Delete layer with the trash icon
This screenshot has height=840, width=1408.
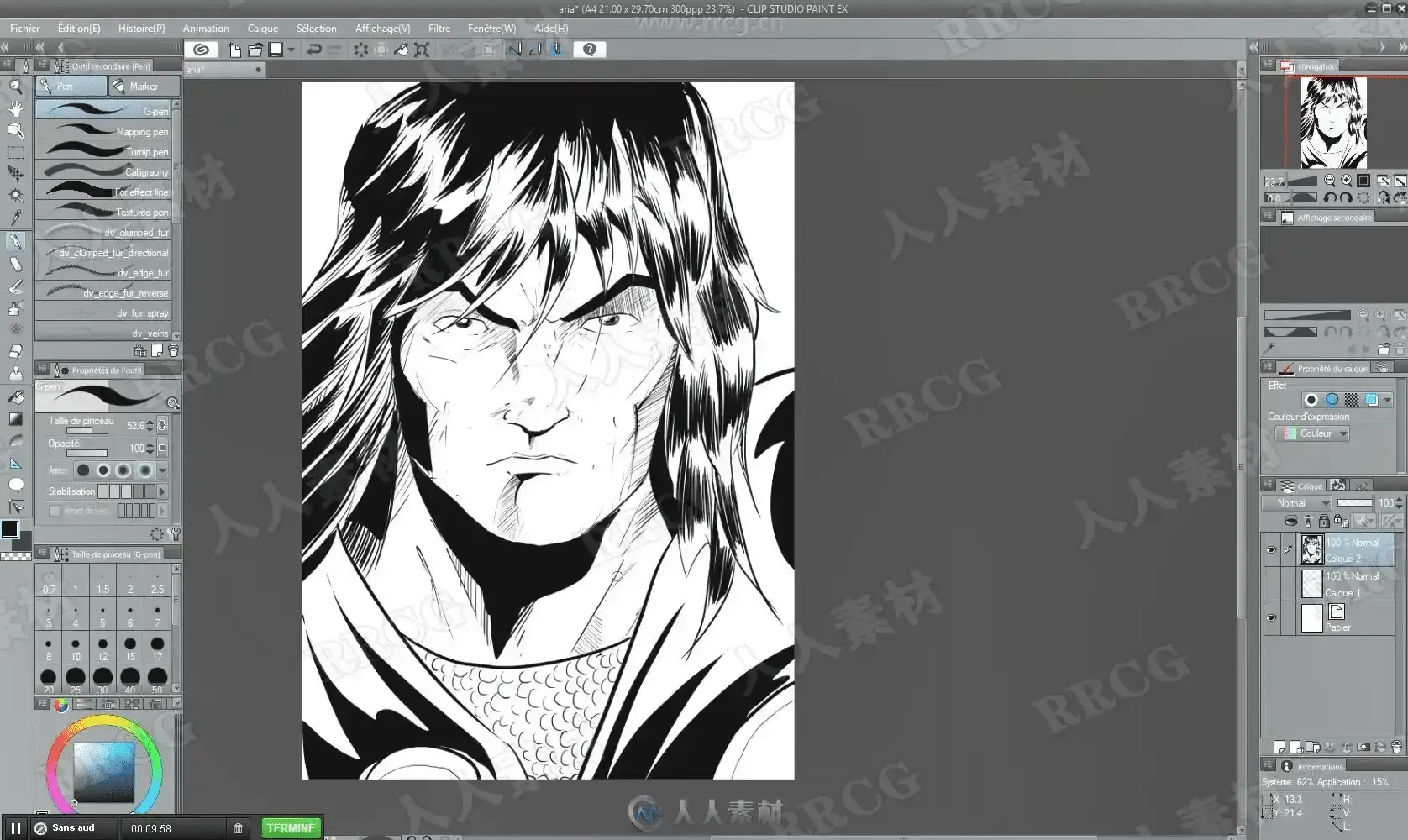[1396, 747]
